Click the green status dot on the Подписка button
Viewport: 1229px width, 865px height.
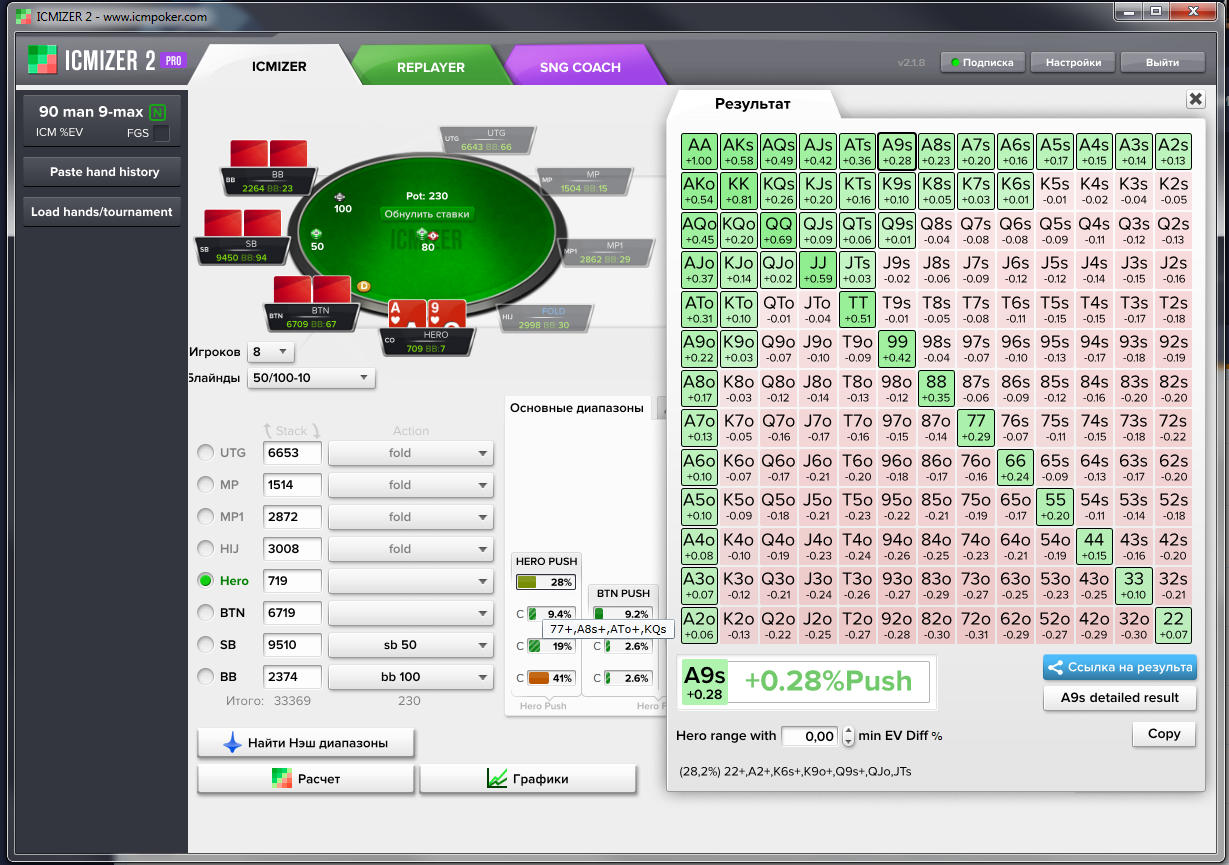956,62
